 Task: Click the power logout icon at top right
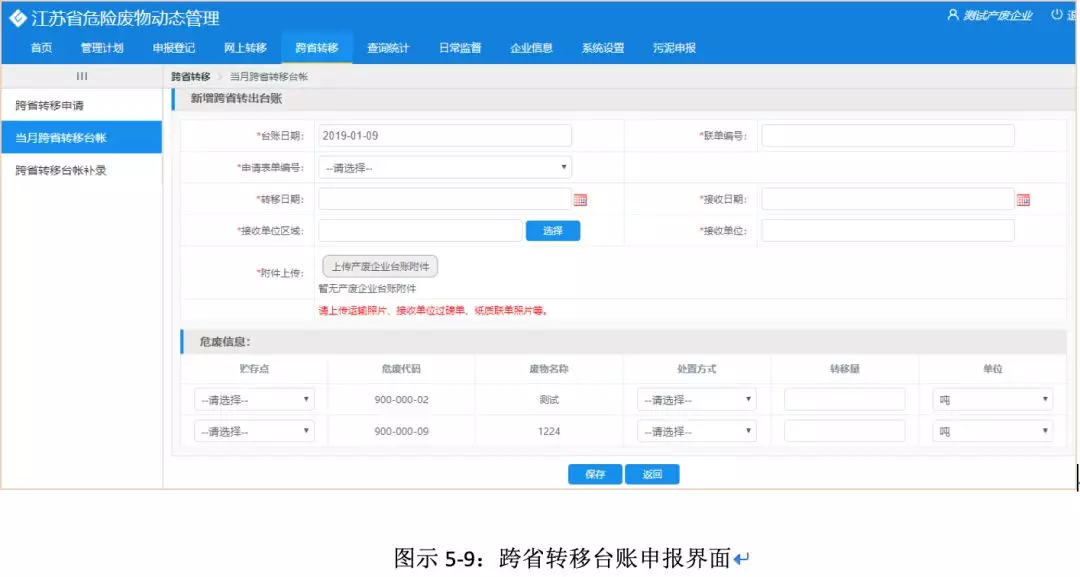[1057, 15]
